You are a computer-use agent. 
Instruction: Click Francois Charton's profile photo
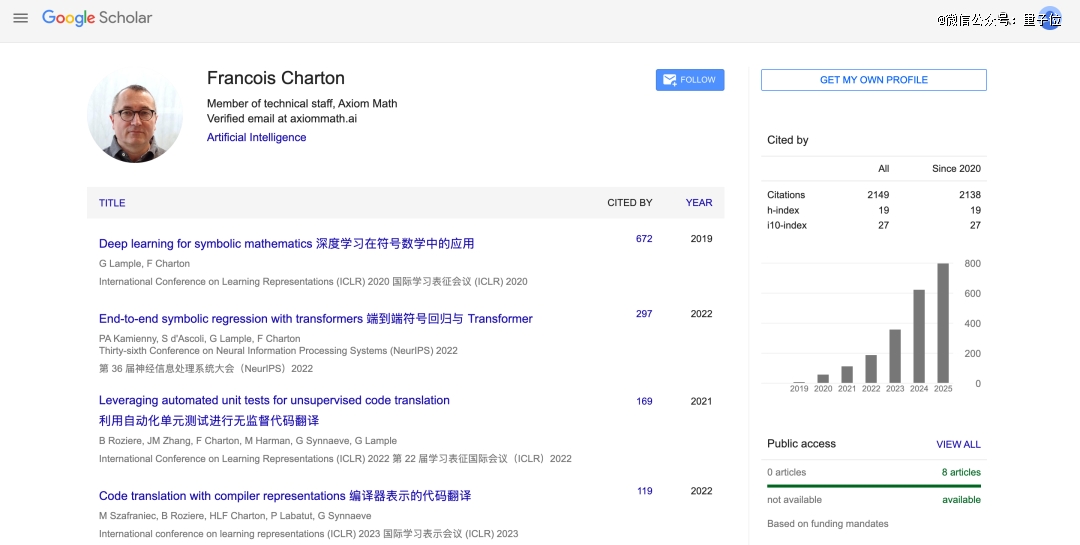(x=135, y=115)
